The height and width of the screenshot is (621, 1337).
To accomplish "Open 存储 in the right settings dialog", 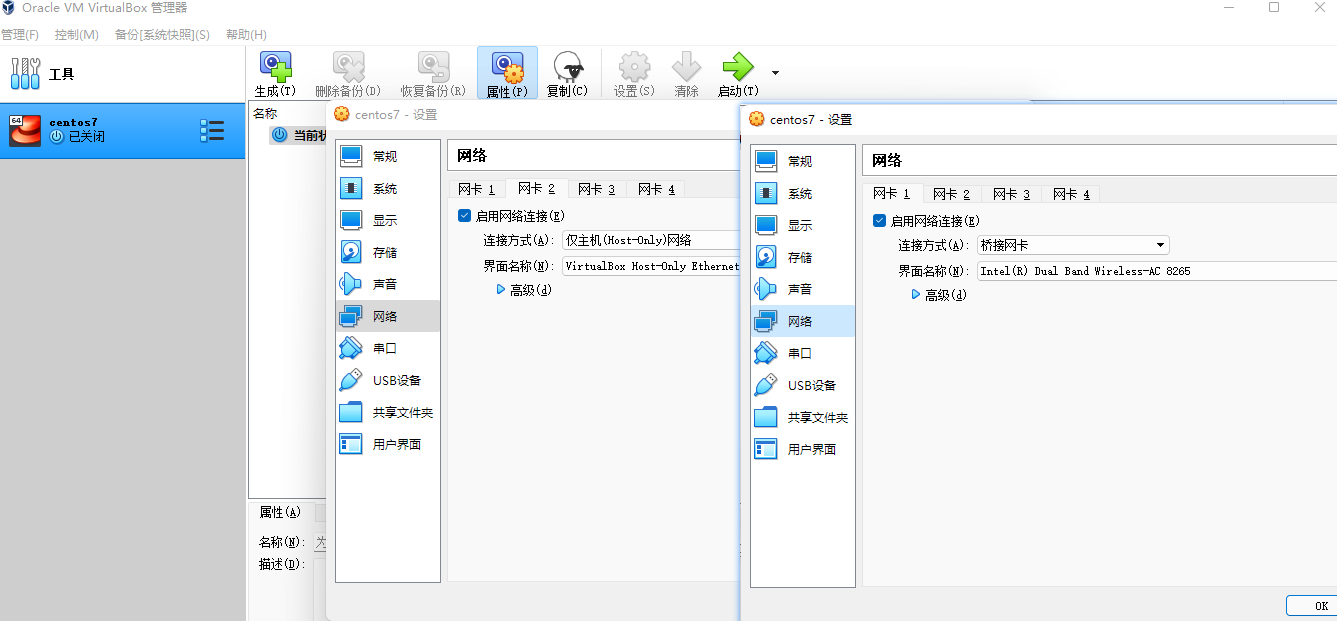I will point(803,257).
